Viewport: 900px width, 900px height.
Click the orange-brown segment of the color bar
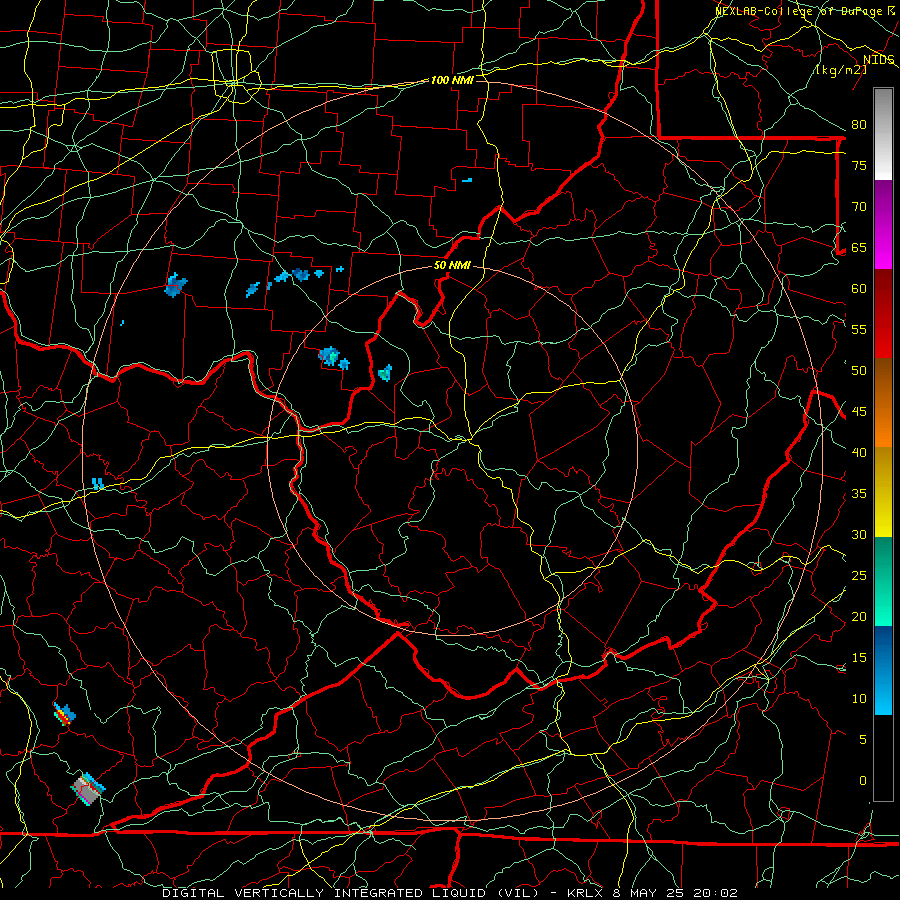883,403
